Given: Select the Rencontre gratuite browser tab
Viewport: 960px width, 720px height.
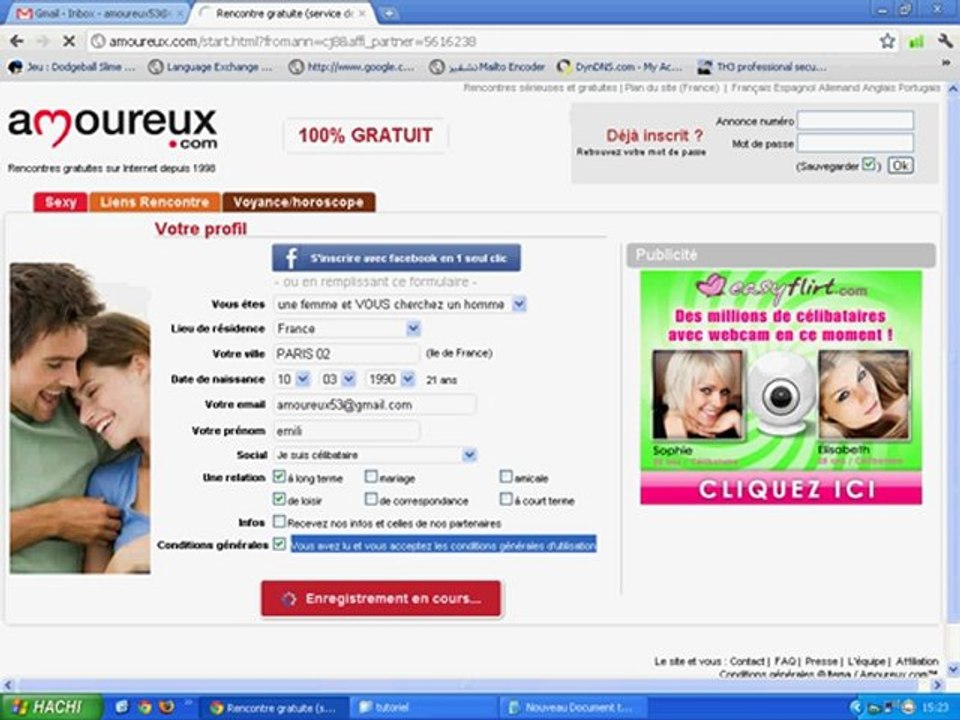Looking at the screenshot, I should click(285, 13).
